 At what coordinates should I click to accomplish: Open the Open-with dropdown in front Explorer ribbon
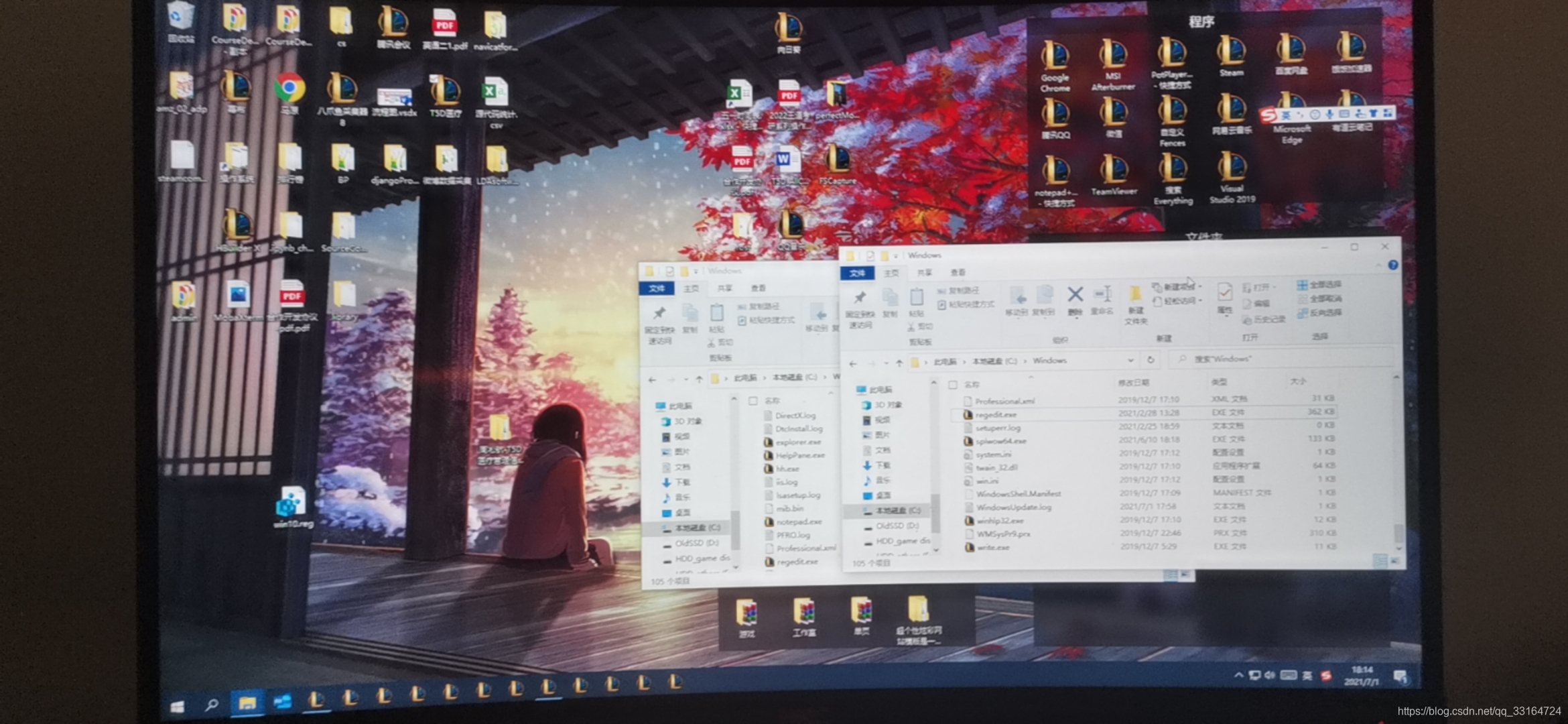pyautogui.click(x=1260, y=287)
